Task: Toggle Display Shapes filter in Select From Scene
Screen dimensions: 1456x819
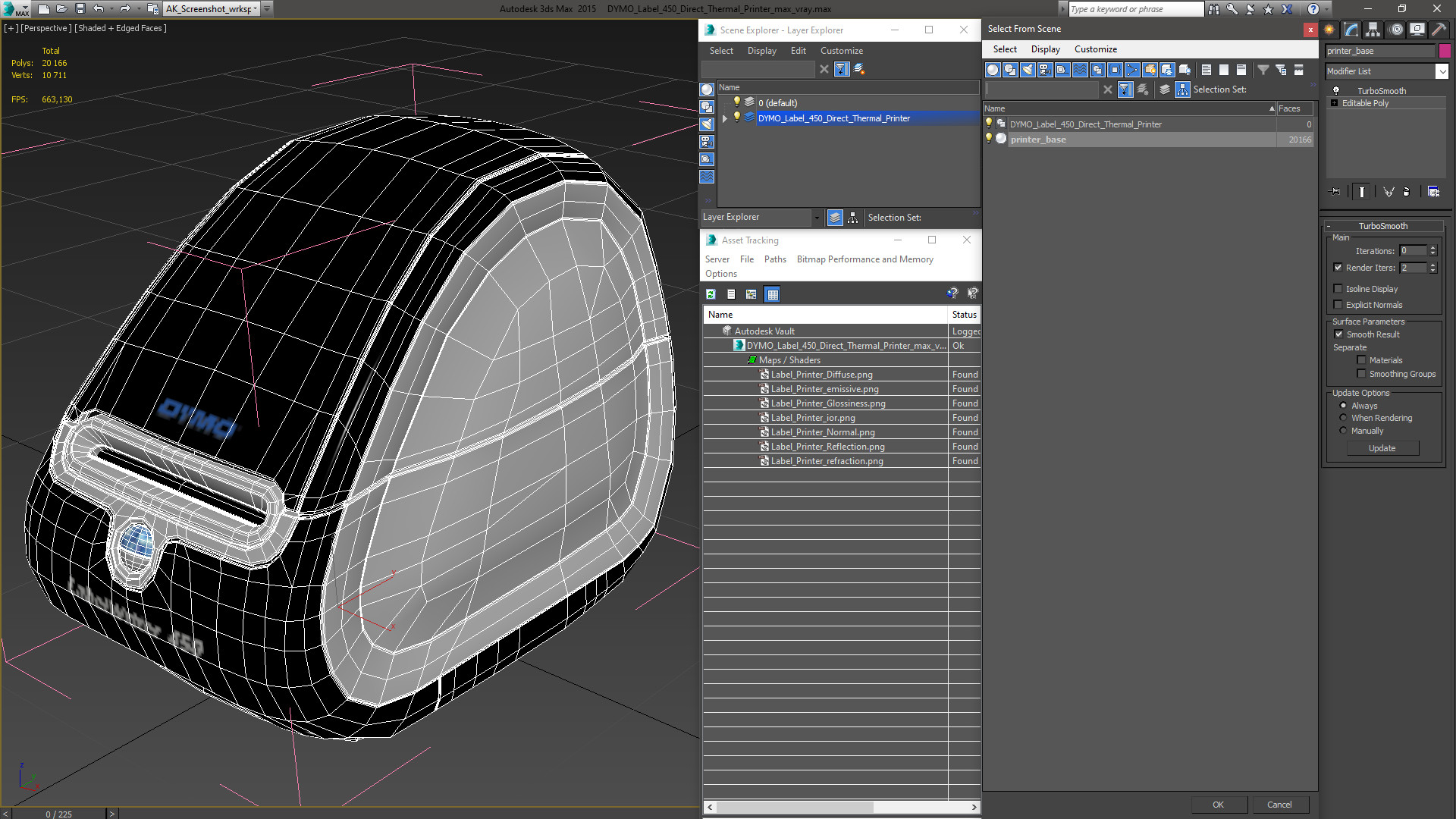Action: pyautogui.click(x=1010, y=70)
